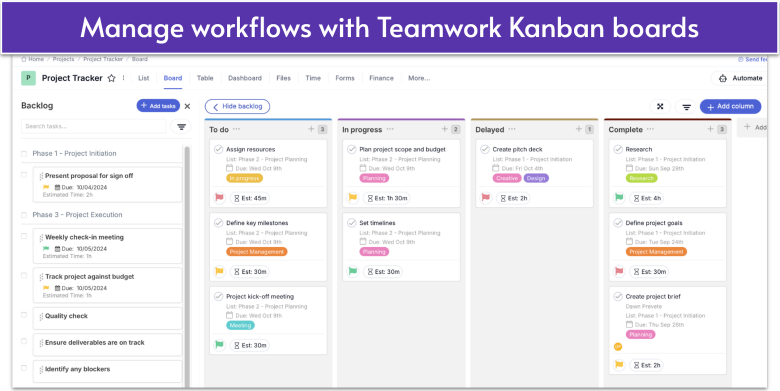This screenshot has width=780, height=391.
Task: Go to Projects in breadcrumb
Action: (63, 59)
